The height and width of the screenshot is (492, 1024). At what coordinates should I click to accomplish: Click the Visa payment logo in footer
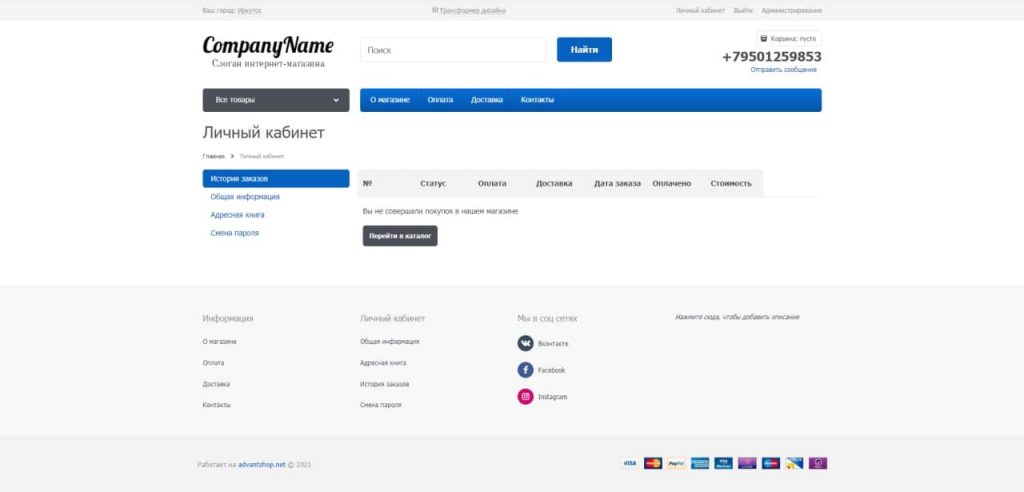pos(630,463)
